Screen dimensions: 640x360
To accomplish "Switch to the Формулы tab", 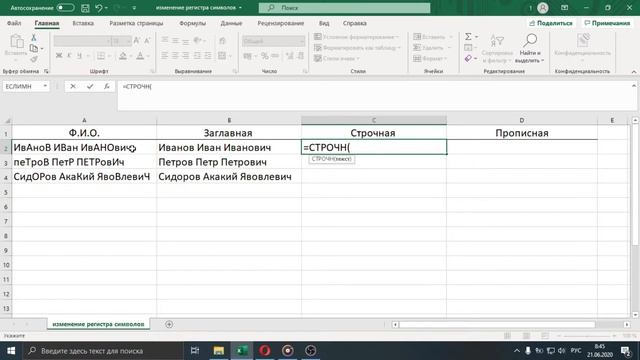I will click(x=192, y=23).
